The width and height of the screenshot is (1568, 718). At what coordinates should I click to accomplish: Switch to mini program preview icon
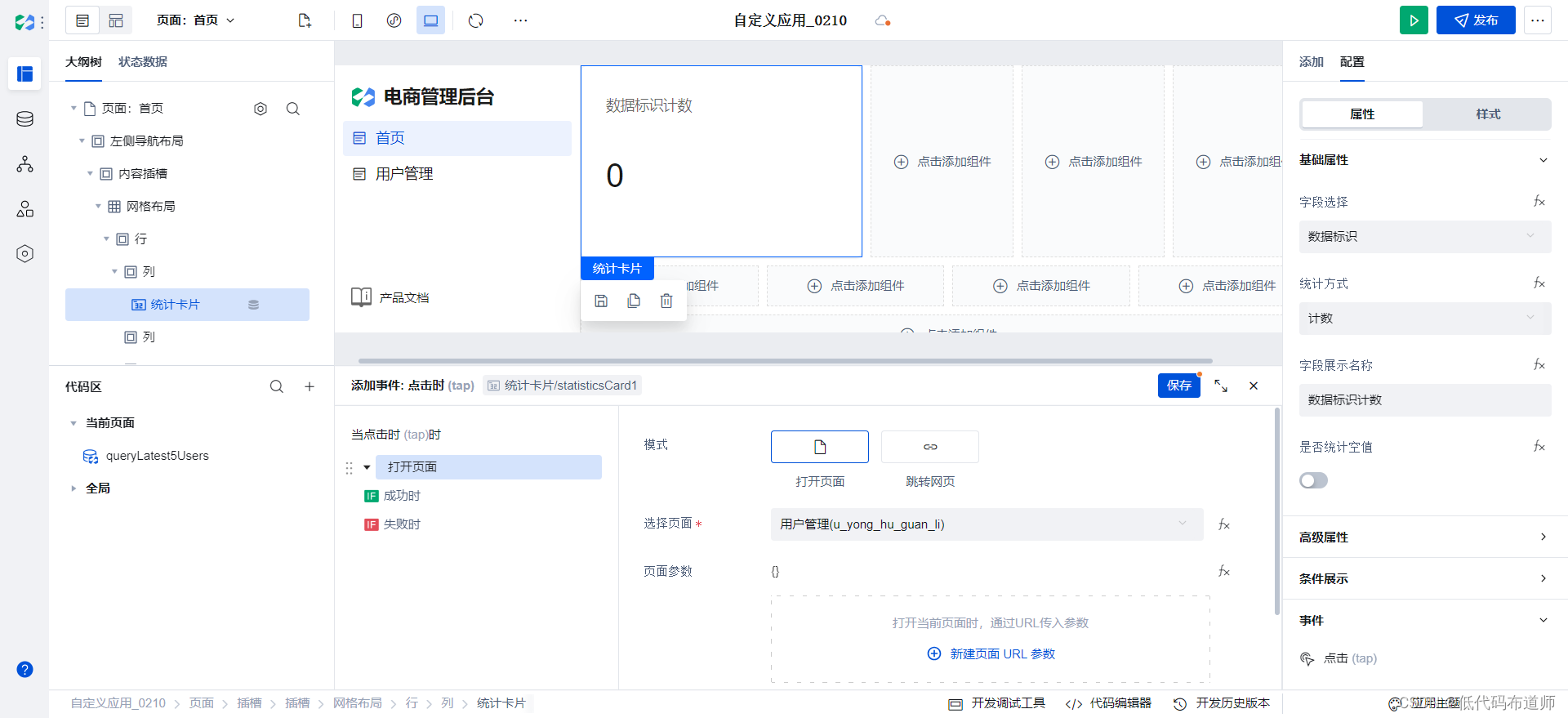394,20
